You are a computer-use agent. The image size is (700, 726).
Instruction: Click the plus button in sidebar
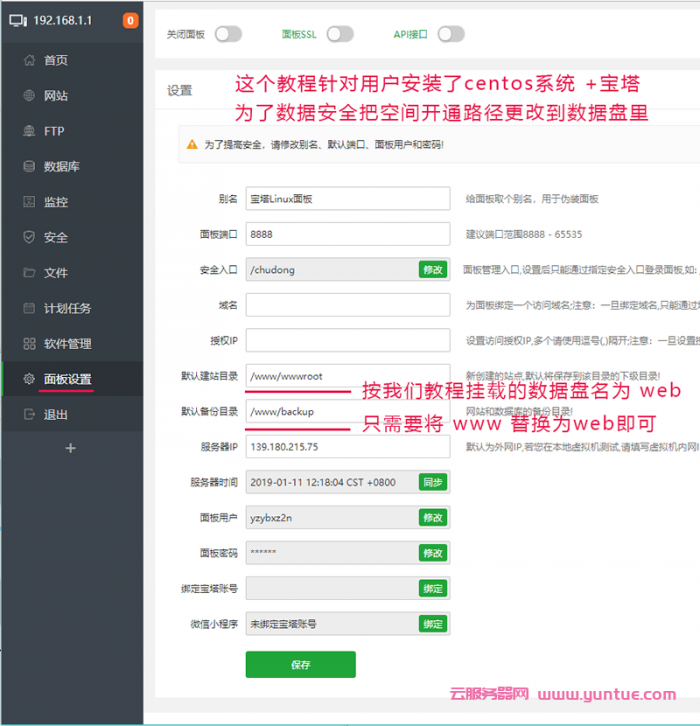click(70, 448)
